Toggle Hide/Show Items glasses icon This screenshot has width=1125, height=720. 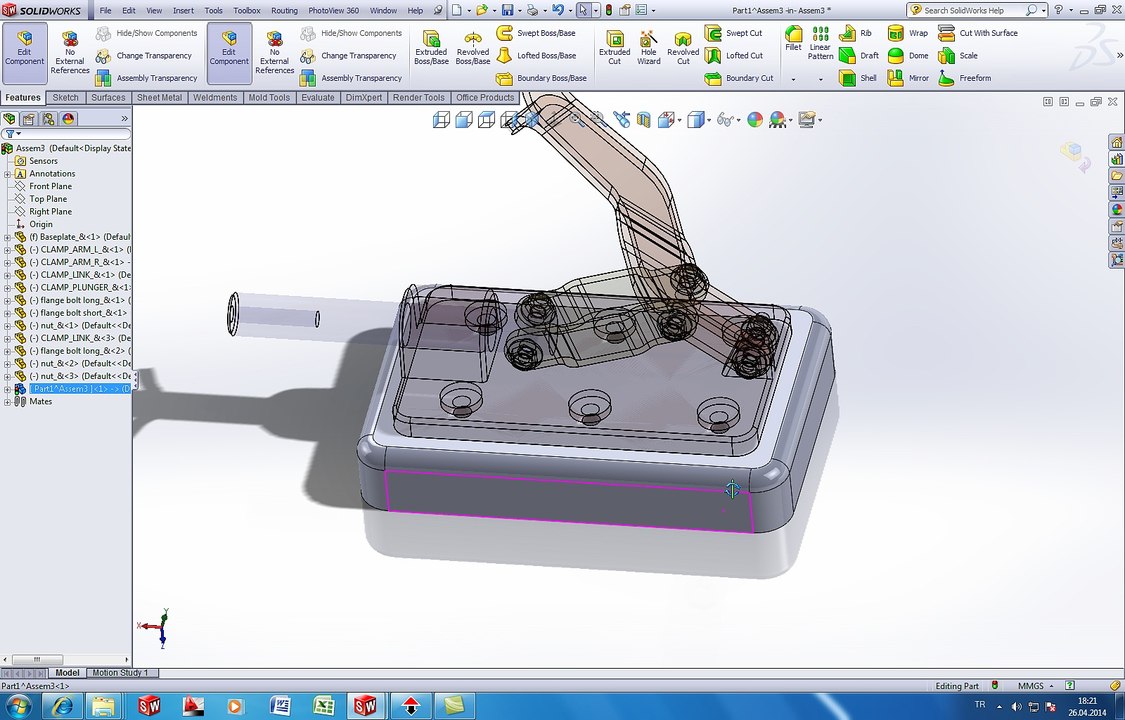point(725,120)
